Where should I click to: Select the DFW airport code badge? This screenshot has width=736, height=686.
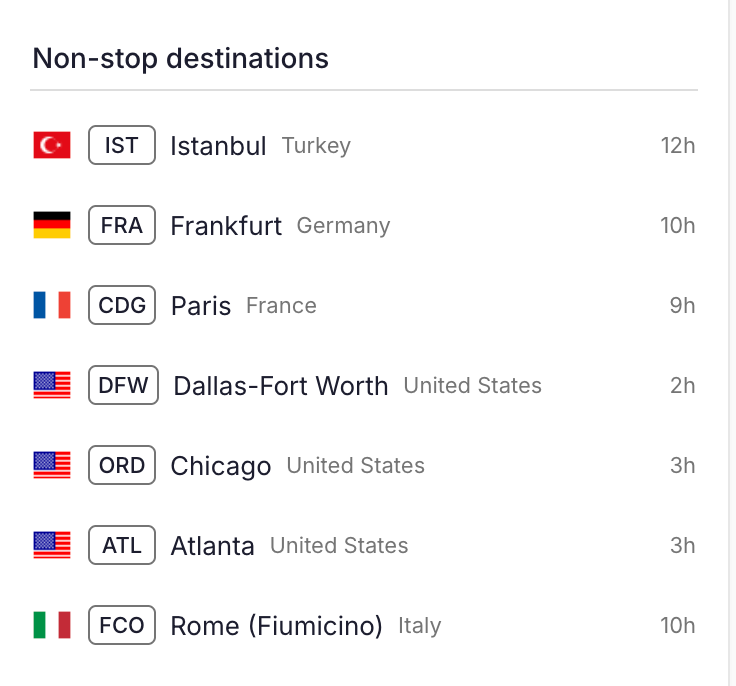tap(123, 386)
